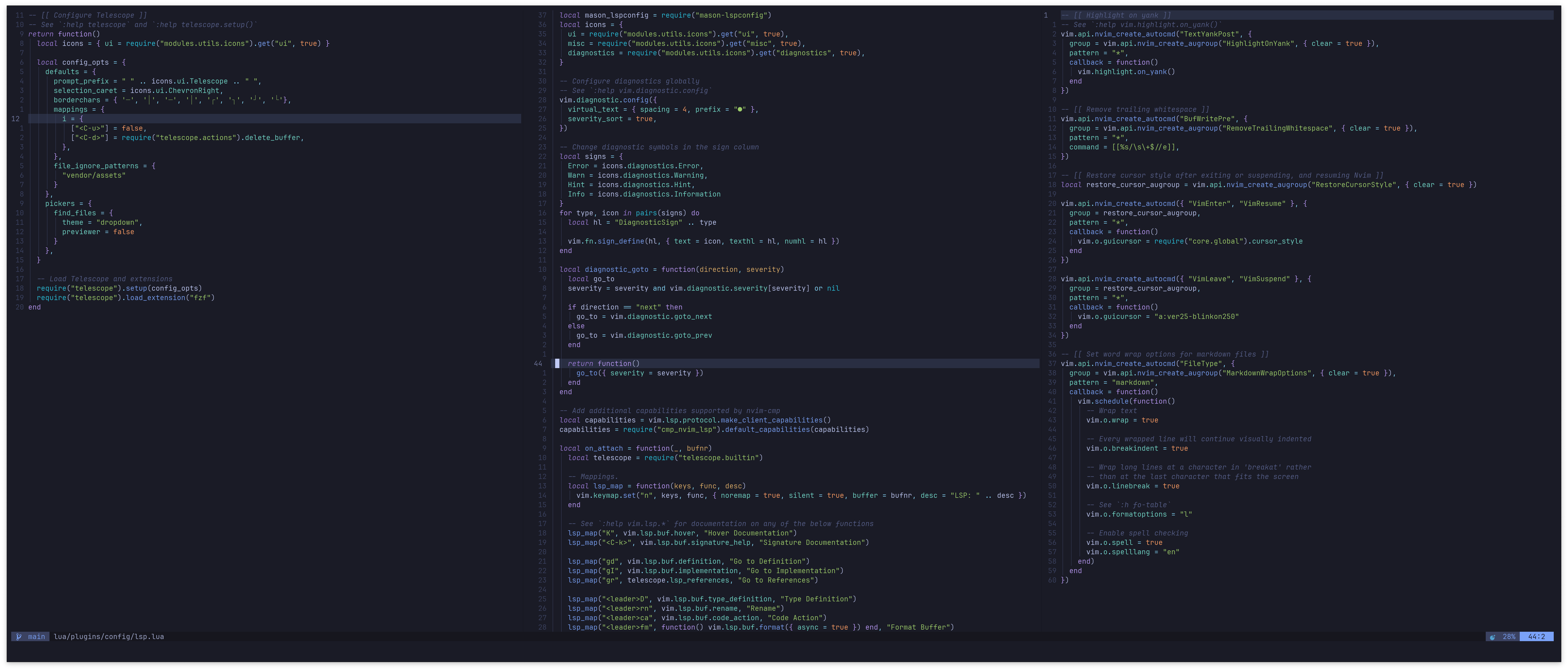Click require("telescope").setup(config_opts) line
Screen dimensions: 1568x670
[119, 289]
